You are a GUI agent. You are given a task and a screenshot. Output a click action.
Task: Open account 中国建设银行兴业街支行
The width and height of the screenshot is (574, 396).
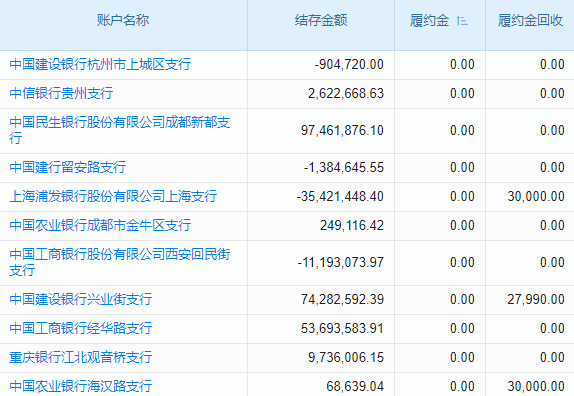[81, 299]
